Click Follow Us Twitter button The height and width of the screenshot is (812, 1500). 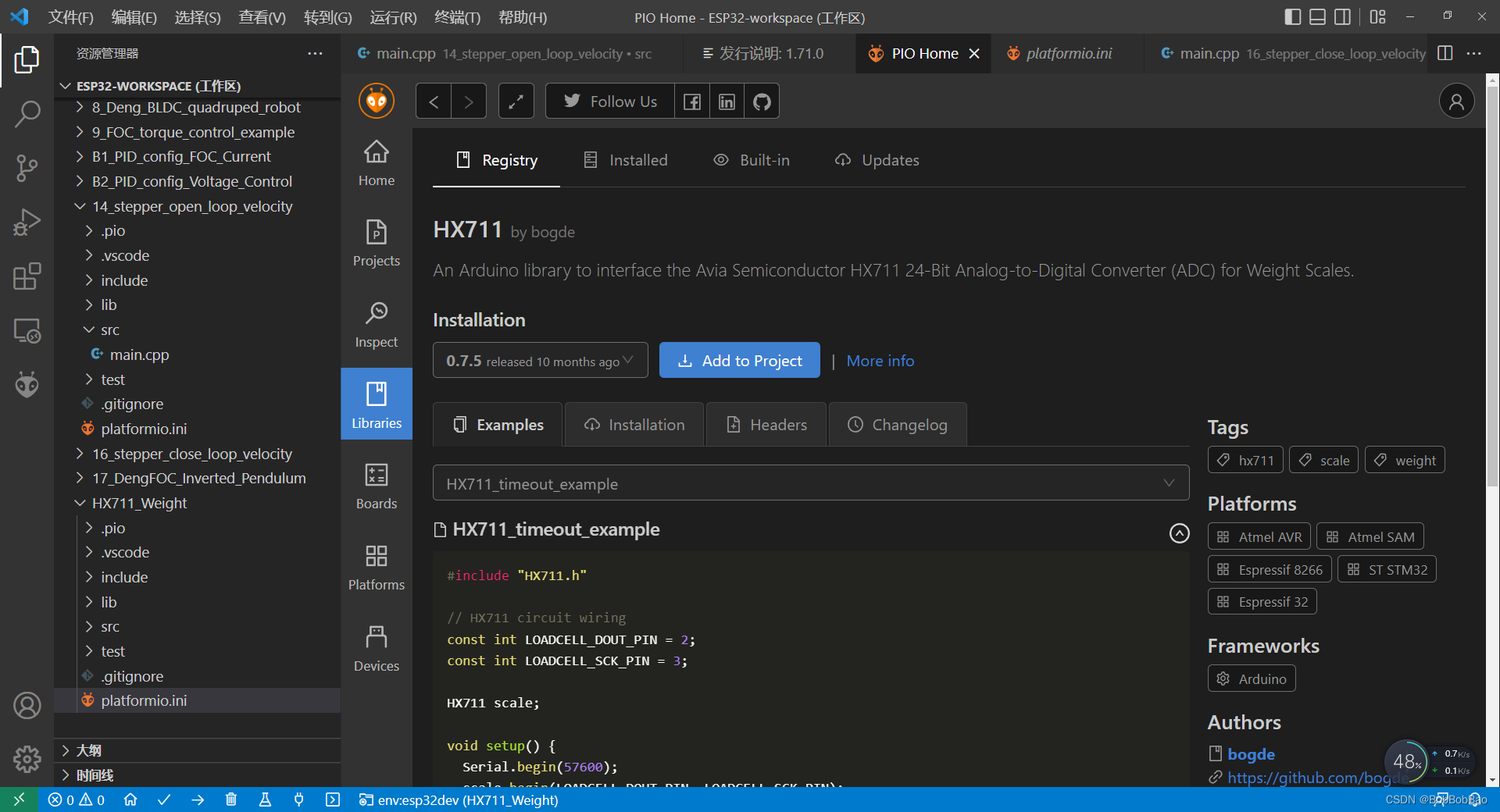tap(610, 101)
